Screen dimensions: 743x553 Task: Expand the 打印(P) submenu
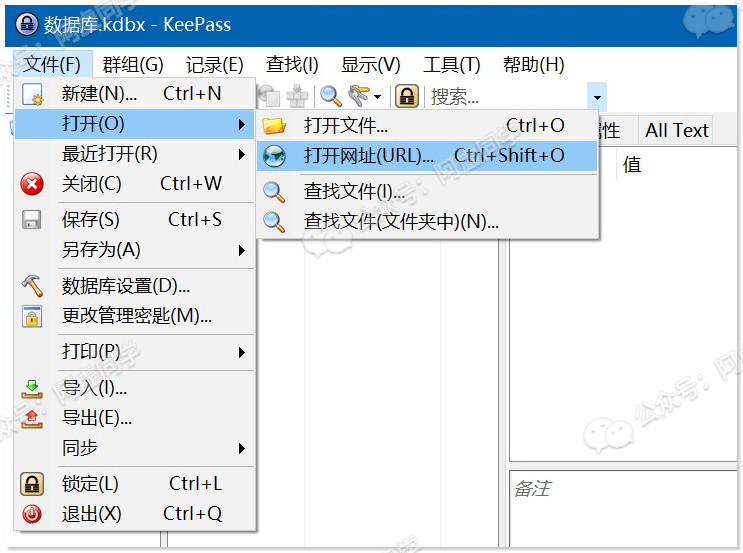click(x=135, y=352)
